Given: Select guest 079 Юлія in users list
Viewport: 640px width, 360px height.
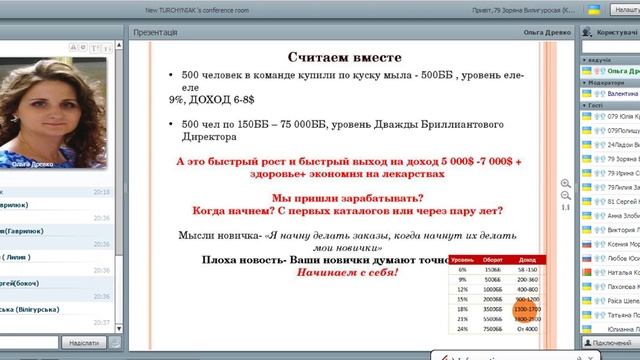Looking at the screenshot, I should coord(611,116).
